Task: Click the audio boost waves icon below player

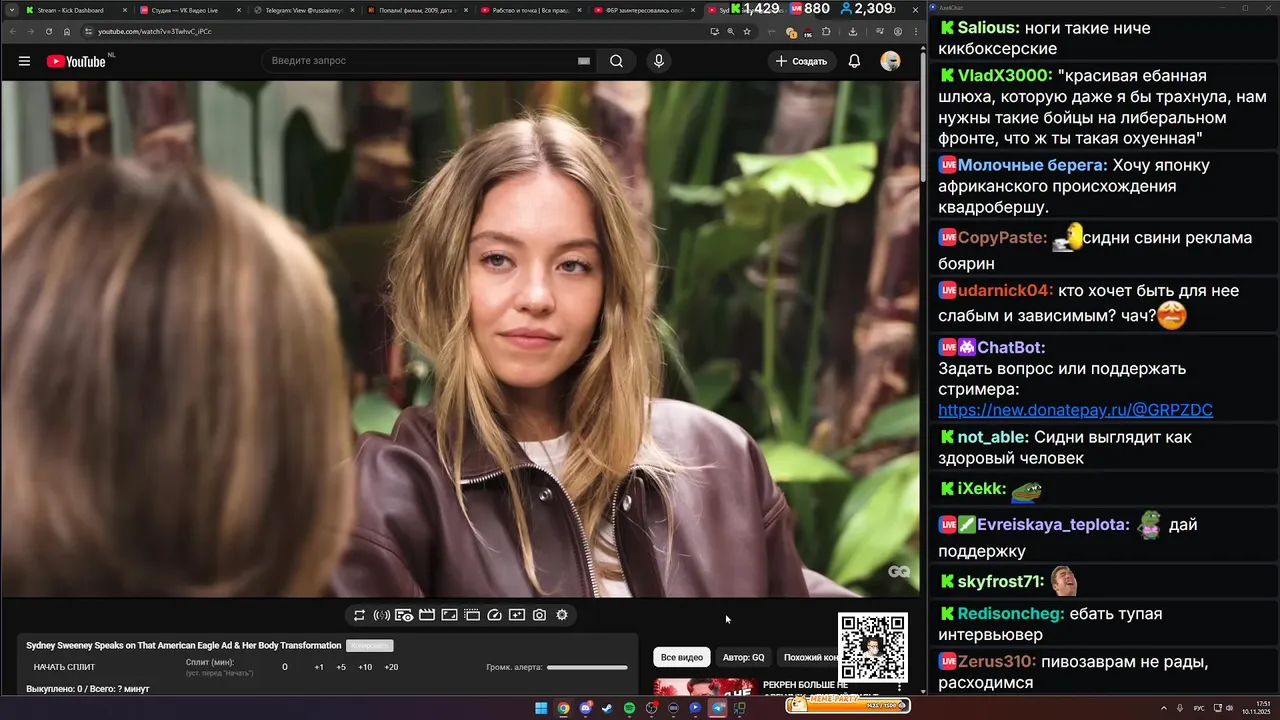Action: [381, 615]
